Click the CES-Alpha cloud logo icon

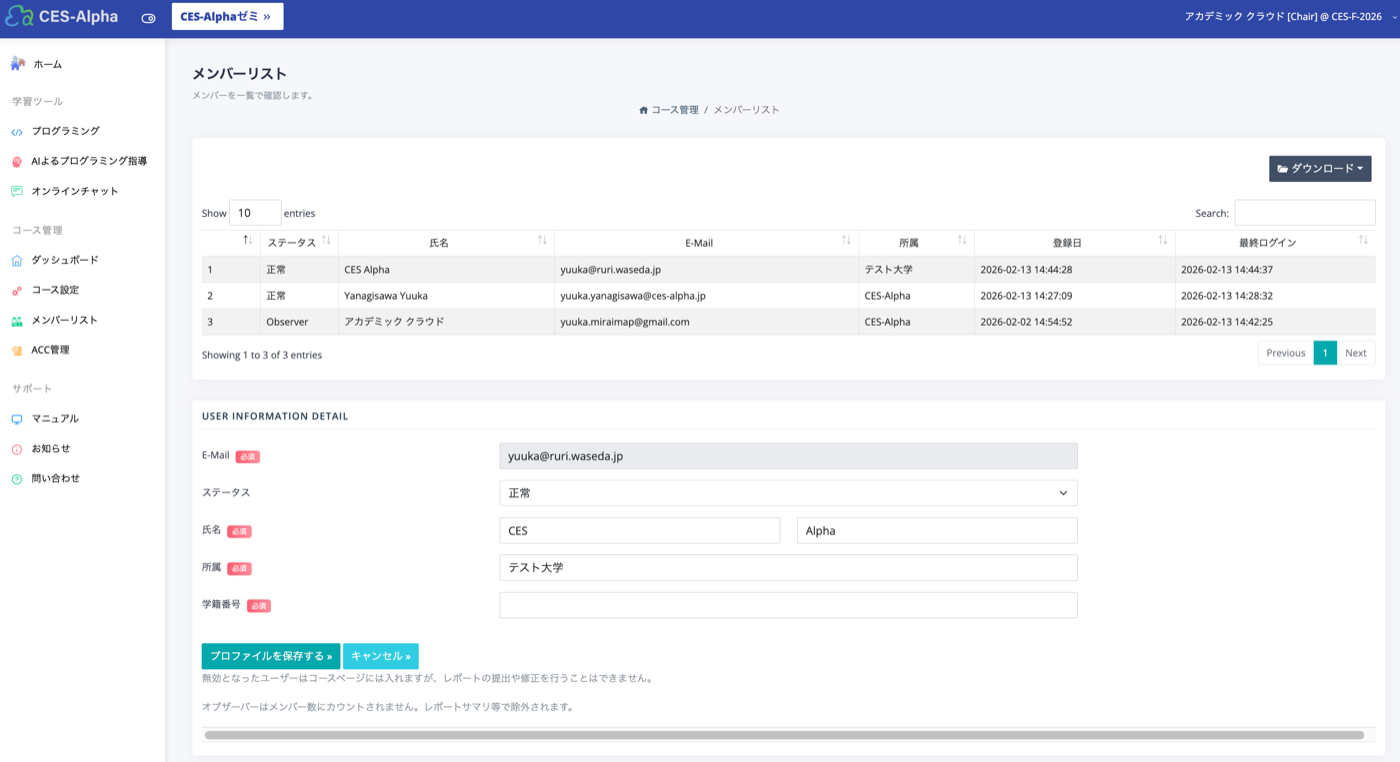click(19, 16)
